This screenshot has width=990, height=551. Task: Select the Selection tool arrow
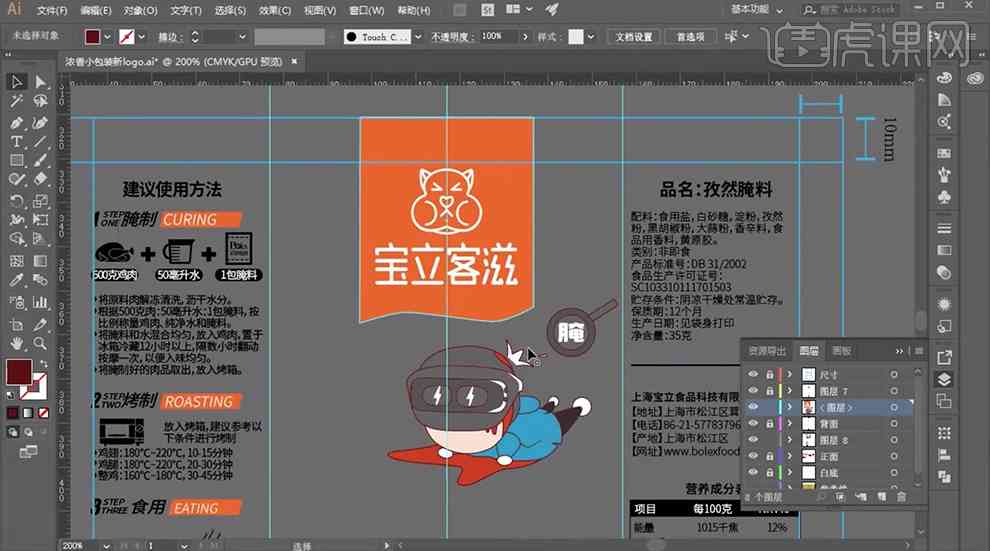(x=16, y=81)
